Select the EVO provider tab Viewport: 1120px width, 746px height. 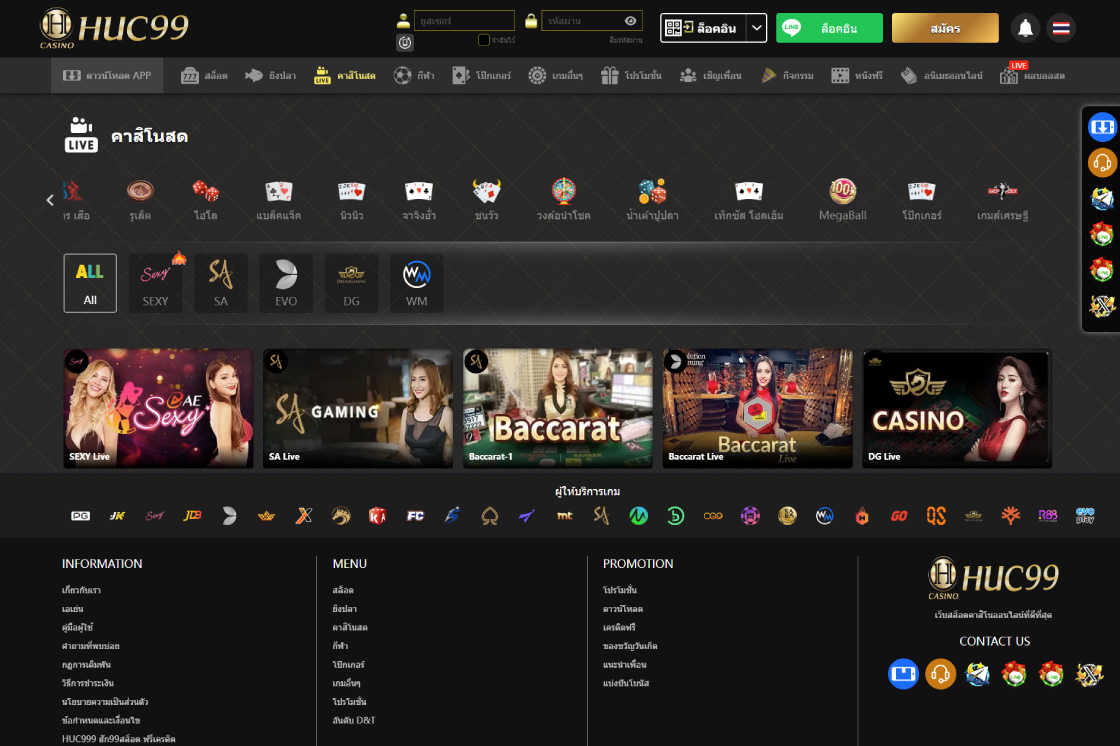[x=286, y=283]
